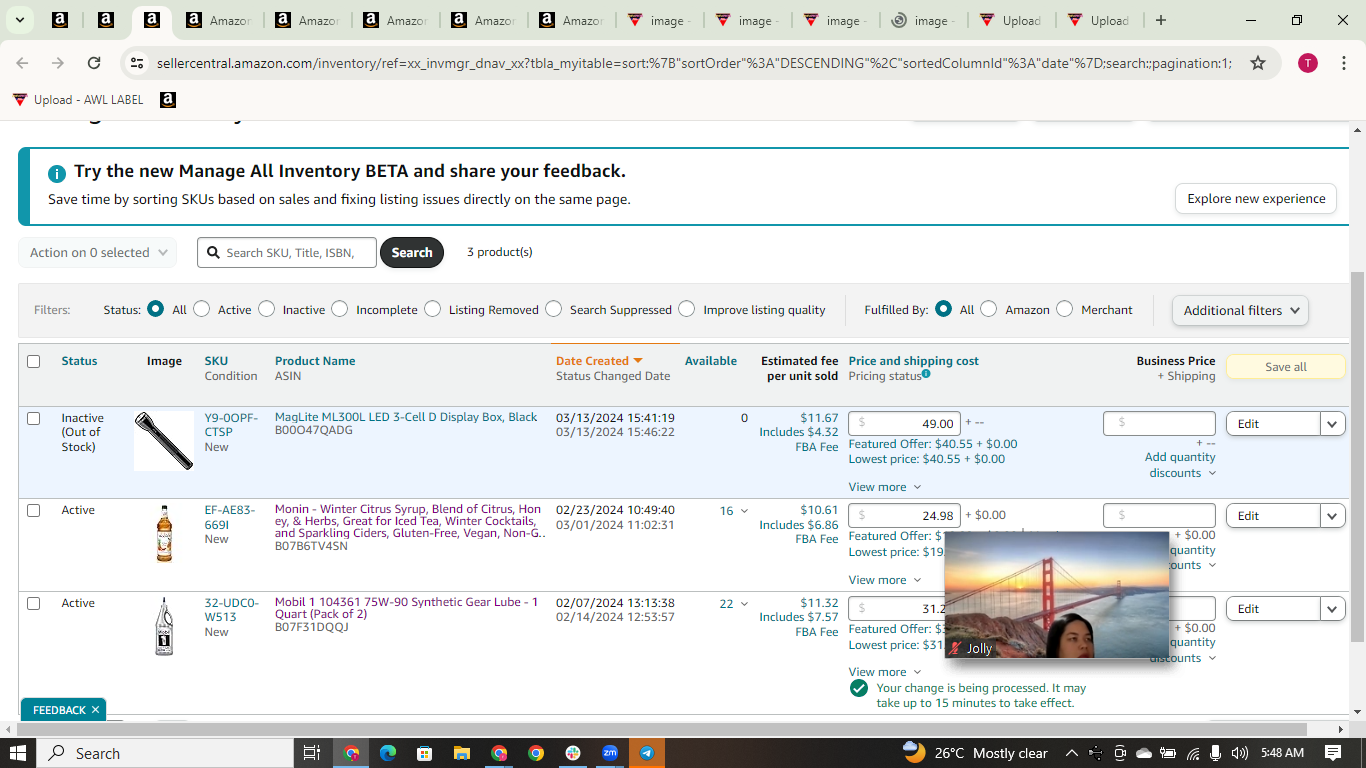The height and width of the screenshot is (768, 1366).
Task: Click the MagLite price field showing 49.00
Action: [905, 424]
